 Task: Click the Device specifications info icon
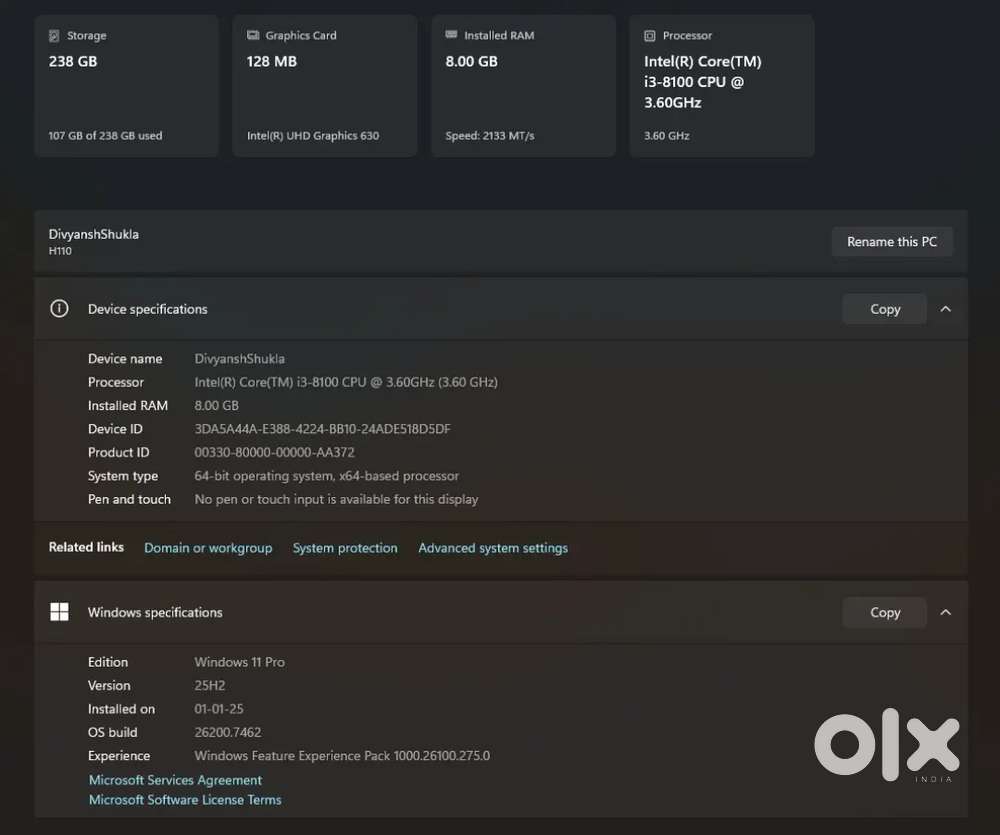[x=59, y=309]
